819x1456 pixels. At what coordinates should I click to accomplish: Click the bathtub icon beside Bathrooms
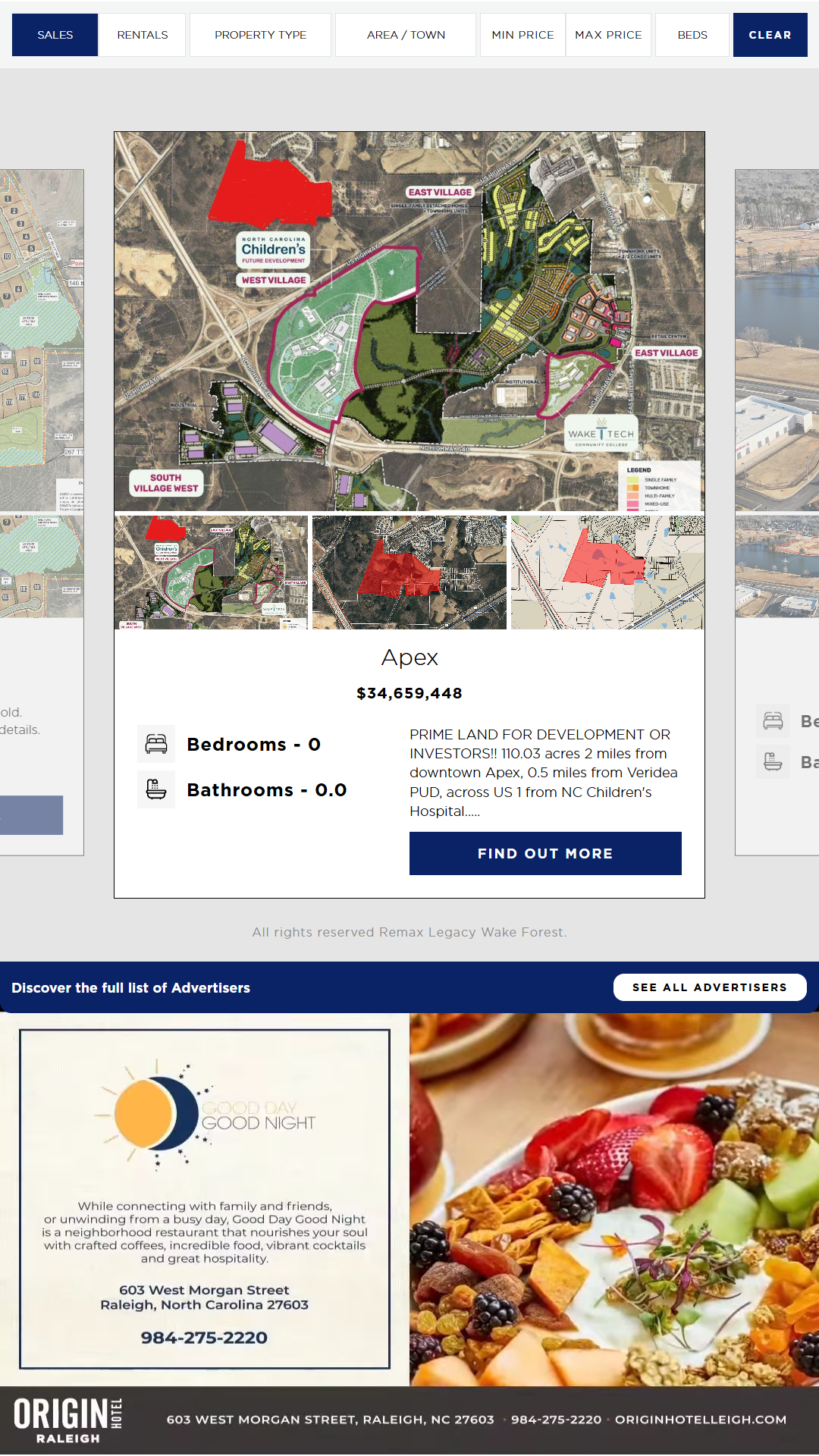156,789
